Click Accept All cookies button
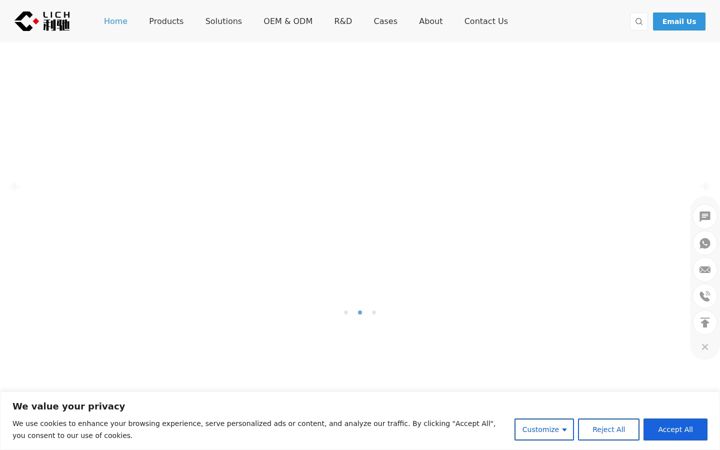The height and width of the screenshot is (450, 720). click(x=675, y=429)
